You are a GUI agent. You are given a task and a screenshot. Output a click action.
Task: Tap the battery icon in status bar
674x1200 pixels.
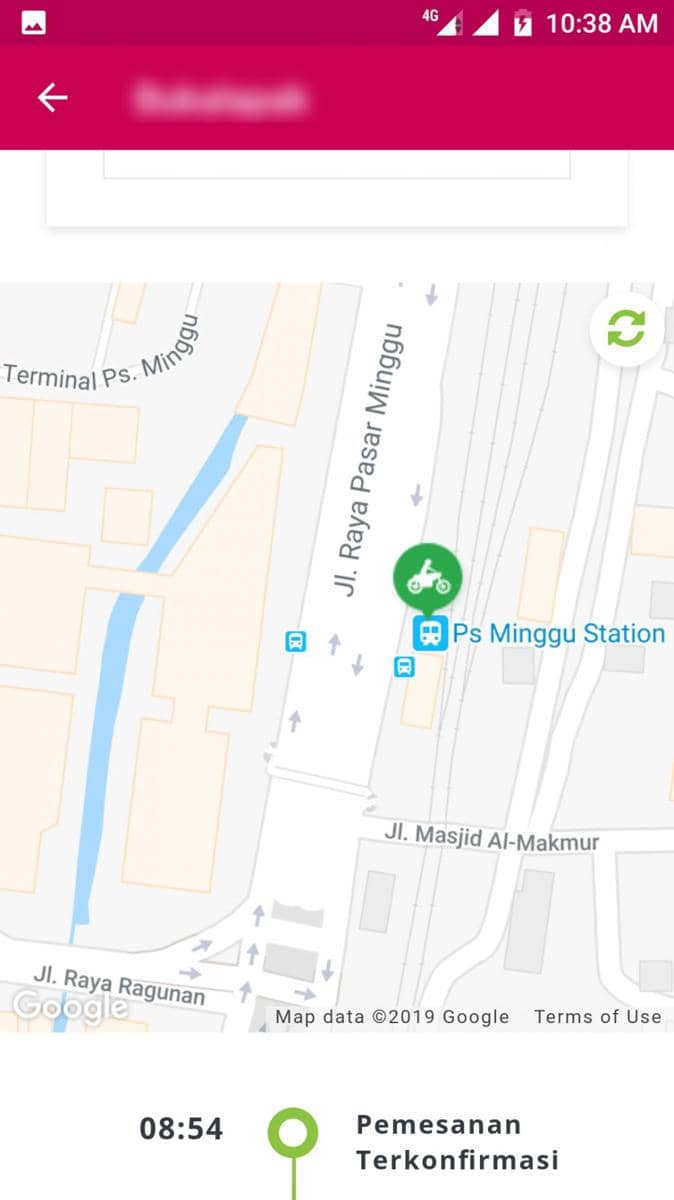[x=522, y=23]
